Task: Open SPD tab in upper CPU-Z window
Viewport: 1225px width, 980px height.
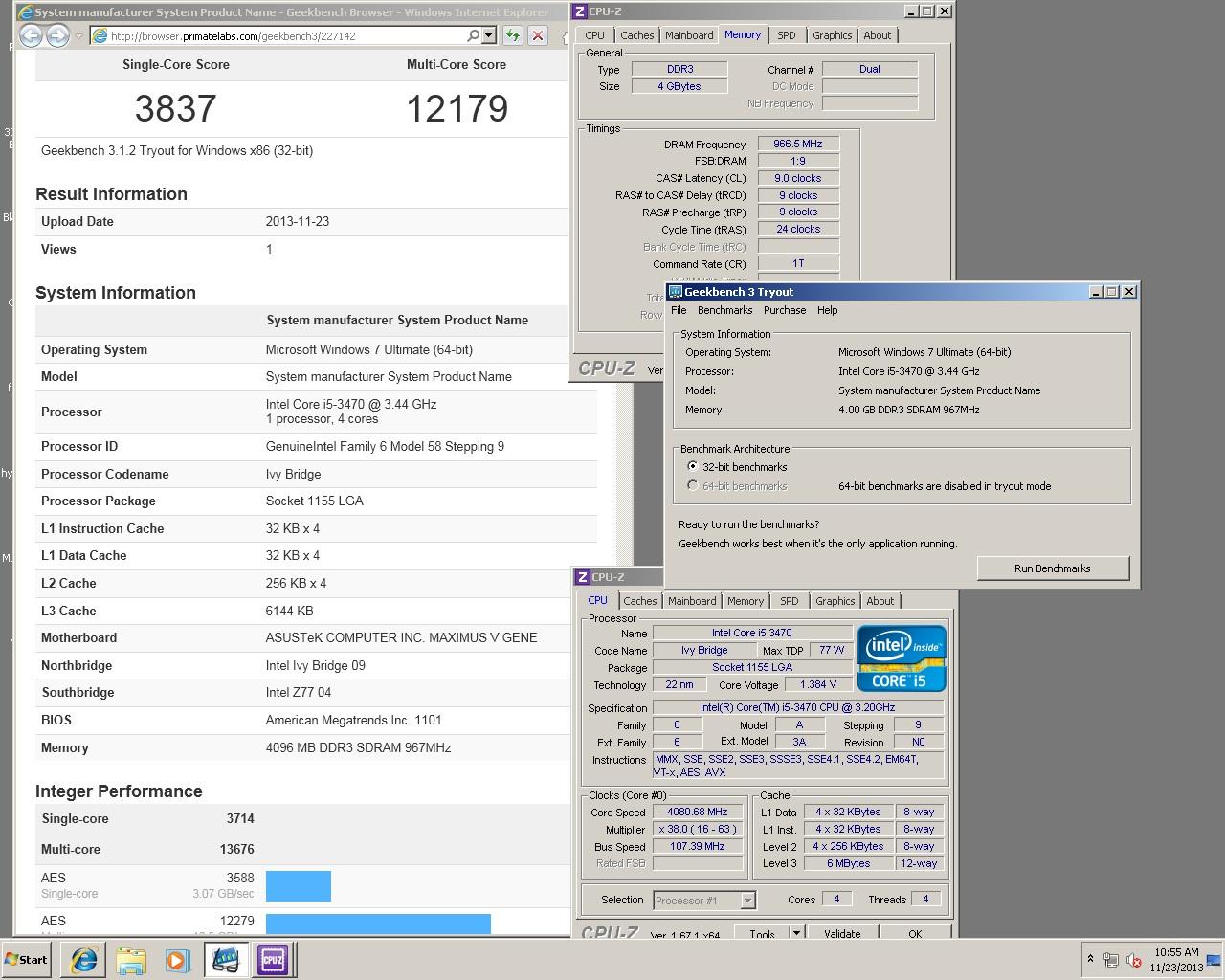Action: (786, 35)
